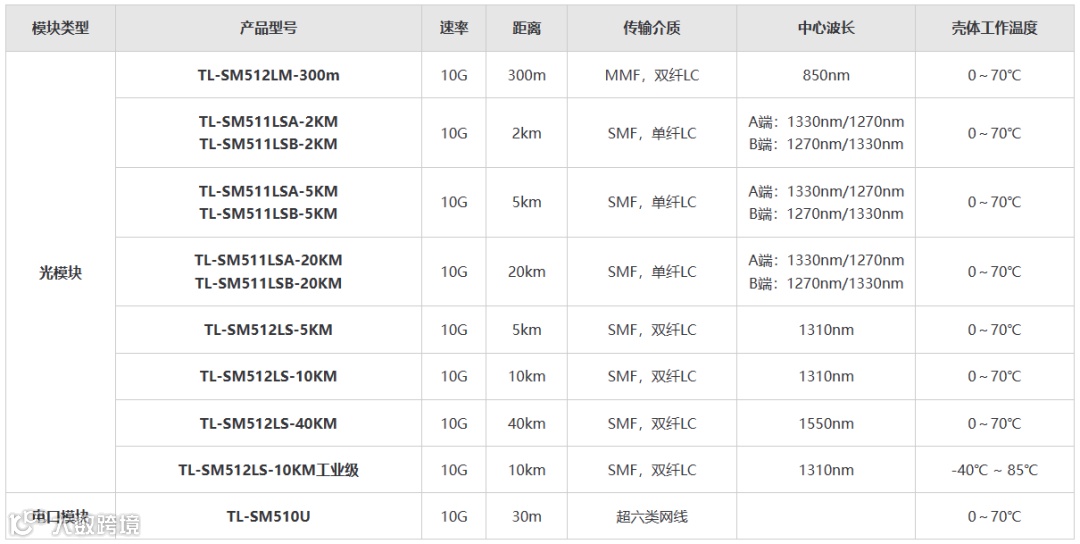Click the 40km distance cell

coord(527,423)
